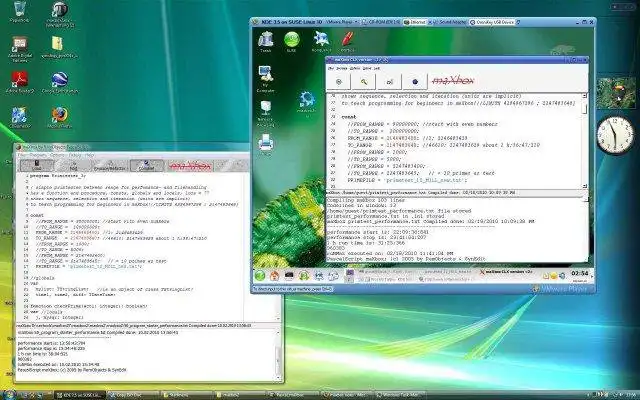Switch to the KDE 3.5 on SUSE taskbar button
The image size is (640, 400).
[x=79, y=395]
